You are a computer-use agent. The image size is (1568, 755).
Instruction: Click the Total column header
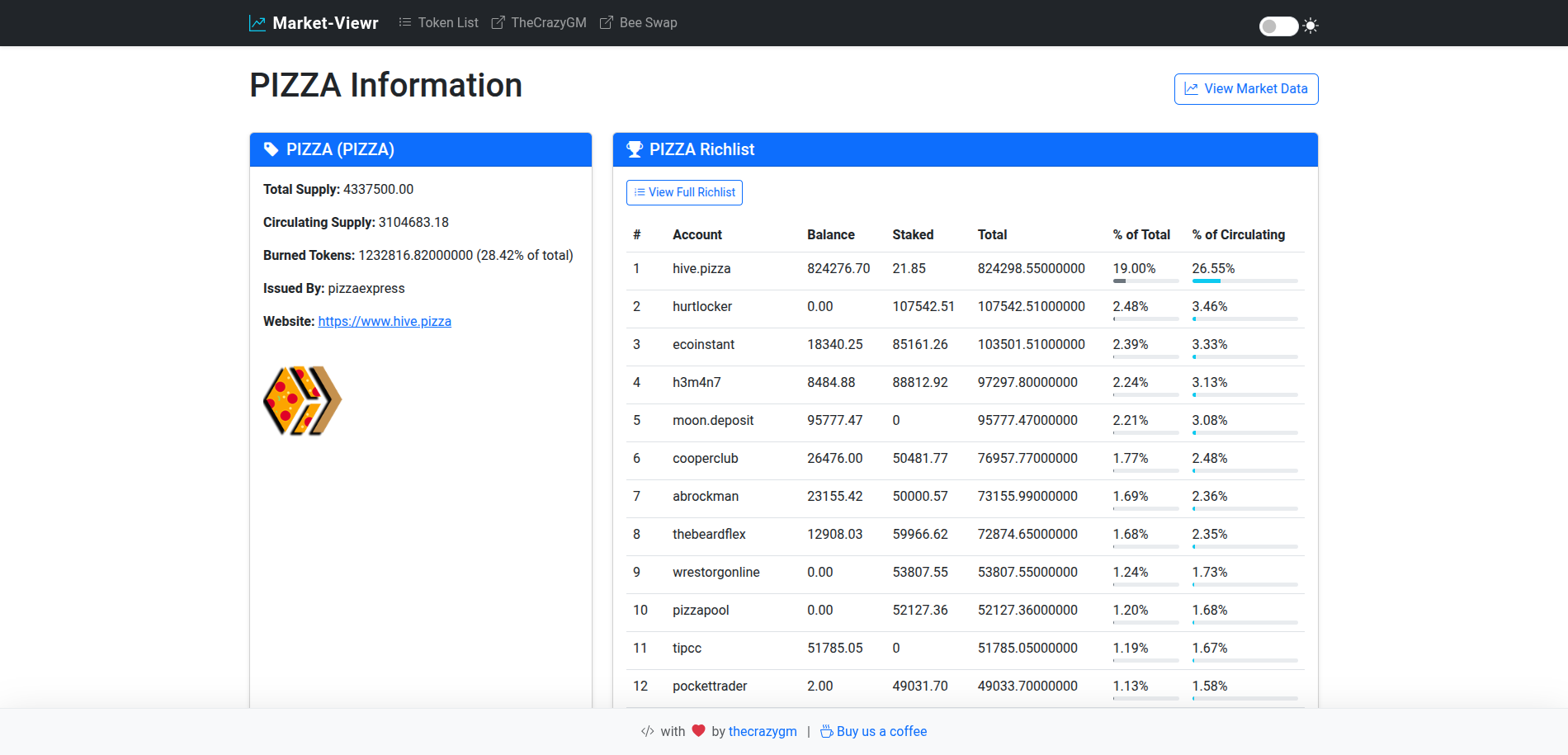tap(992, 234)
